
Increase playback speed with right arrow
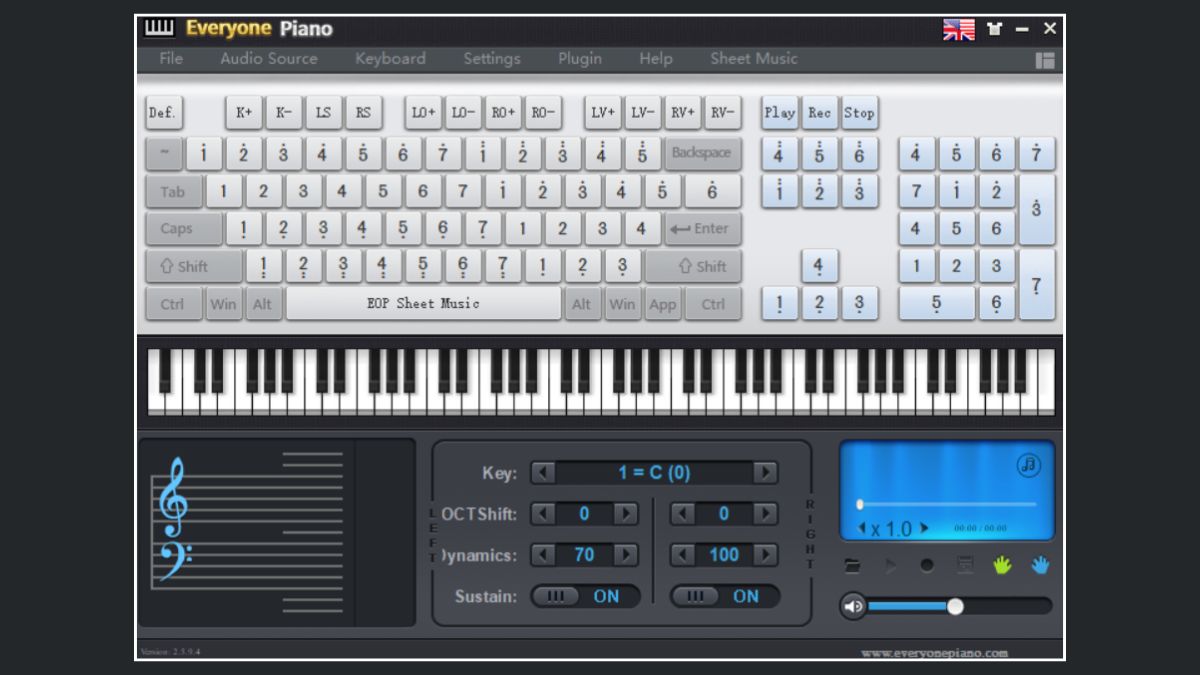(x=924, y=528)
